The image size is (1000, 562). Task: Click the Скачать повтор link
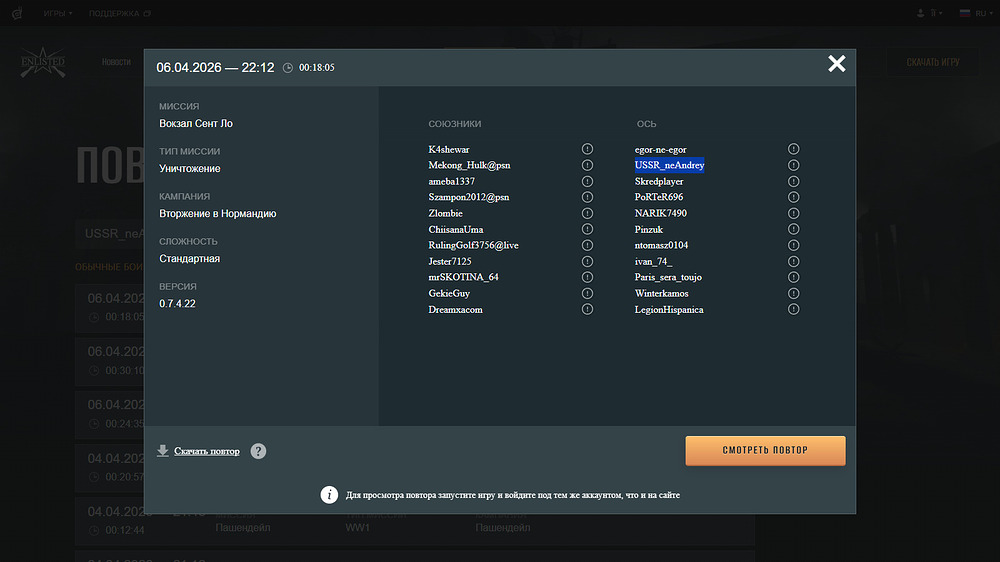coord(207,451)
